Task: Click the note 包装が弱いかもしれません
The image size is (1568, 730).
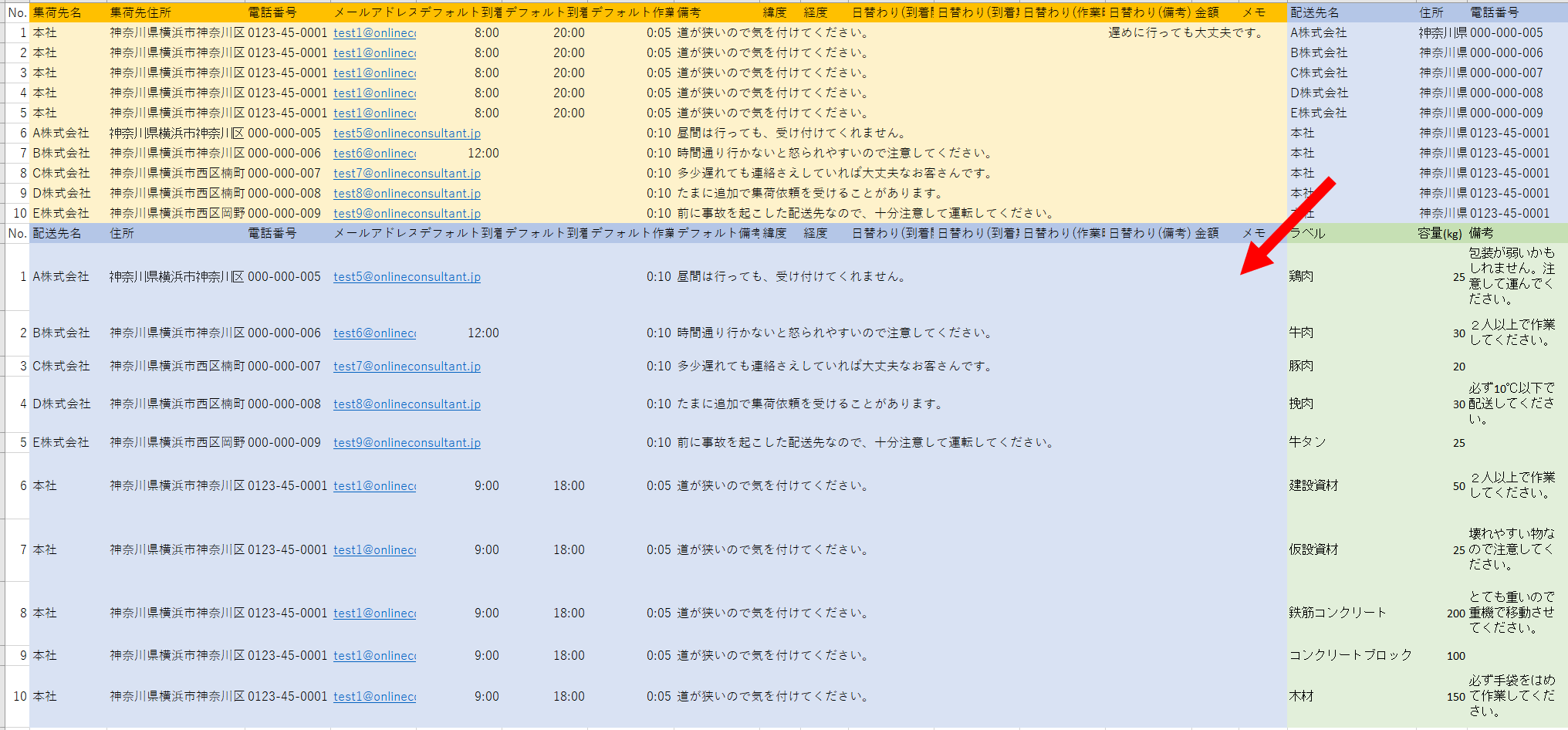Action: [x=1511, y=276]
